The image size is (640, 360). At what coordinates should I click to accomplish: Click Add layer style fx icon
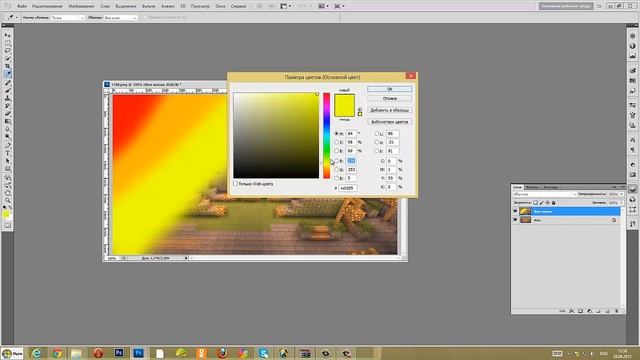click(571, 311)
